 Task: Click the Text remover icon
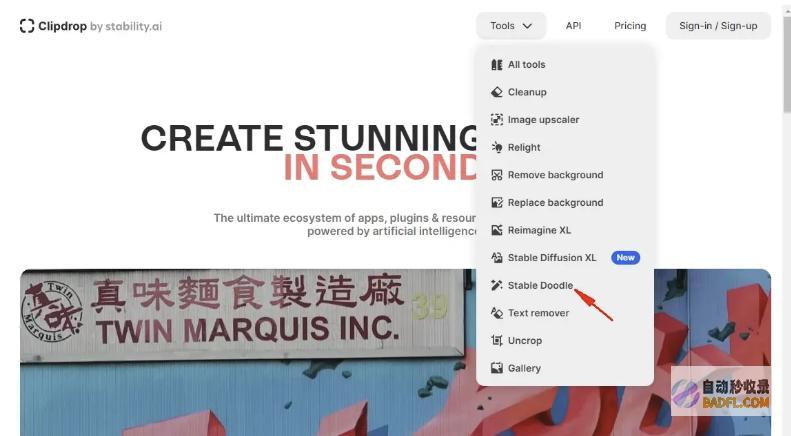(497, 313)
